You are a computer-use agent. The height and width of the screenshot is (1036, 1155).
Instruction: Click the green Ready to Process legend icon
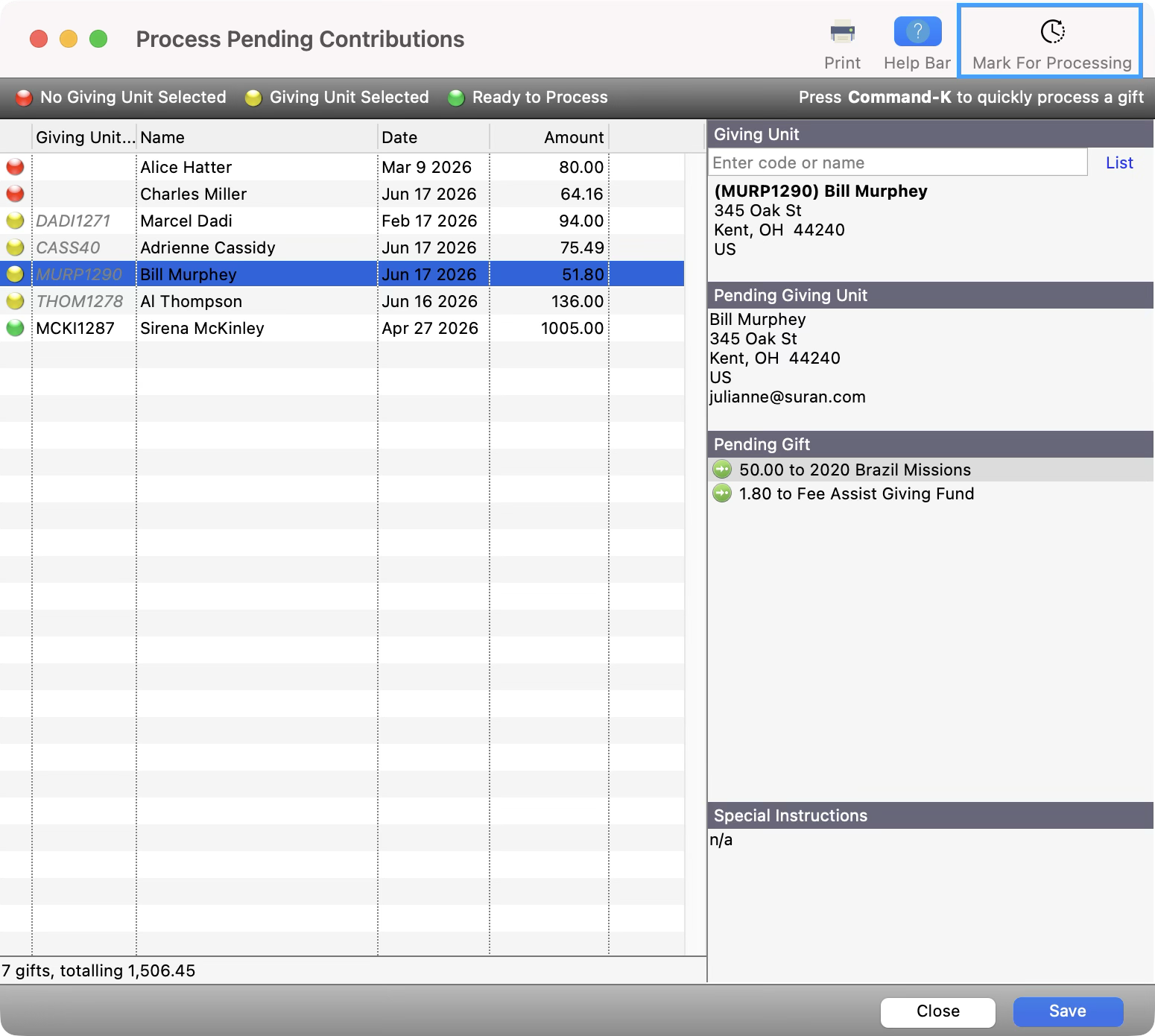click(456, 98)
